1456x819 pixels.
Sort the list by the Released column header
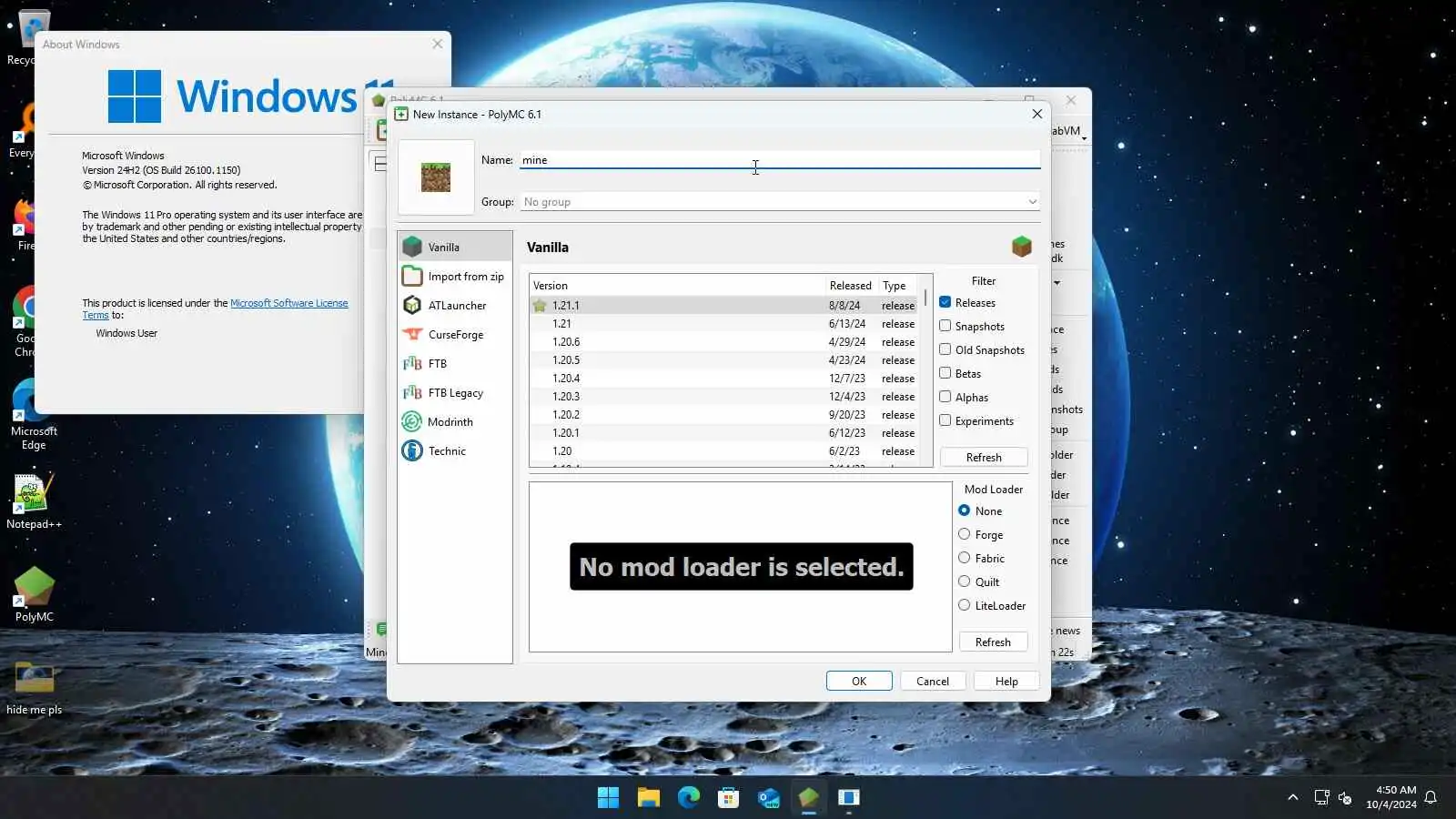pos(851,286)
